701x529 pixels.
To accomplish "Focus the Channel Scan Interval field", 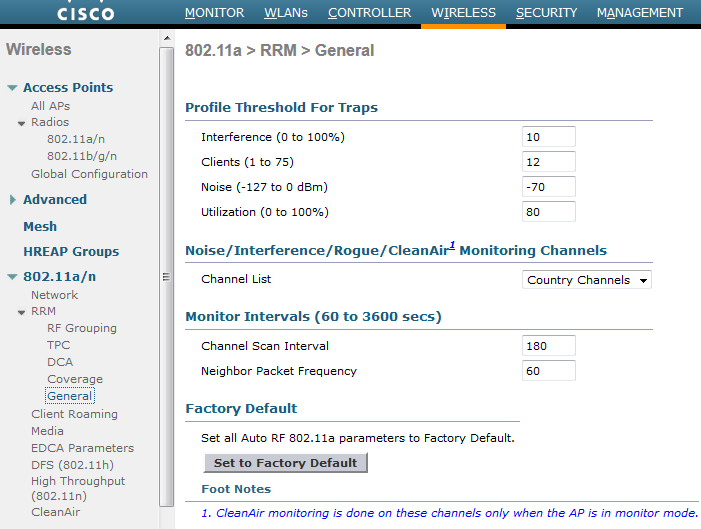I will pyautogui.click(x=548, y=346).
